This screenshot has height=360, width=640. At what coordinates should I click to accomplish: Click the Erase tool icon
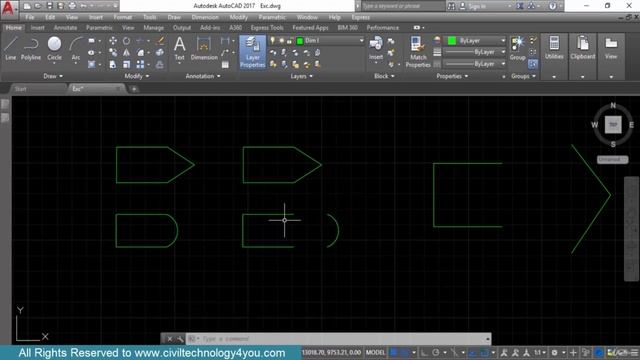[160, 41]
